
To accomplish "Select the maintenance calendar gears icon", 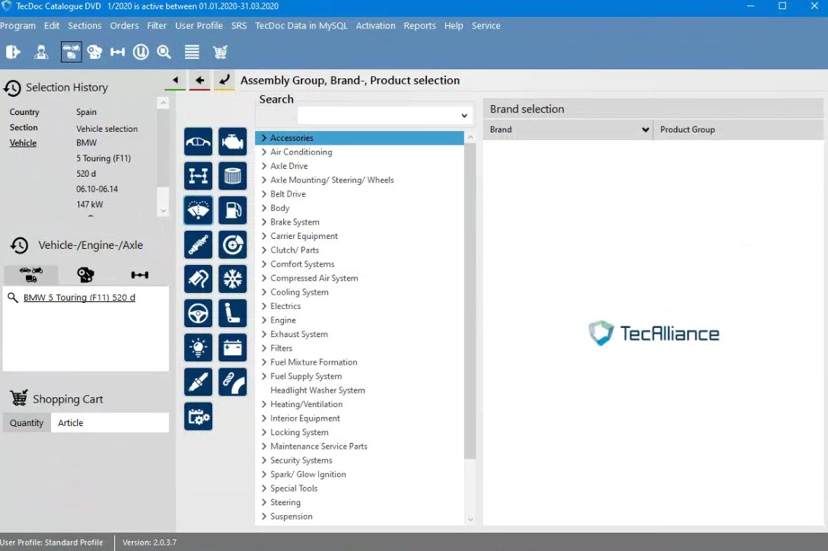I will point(198,416).
